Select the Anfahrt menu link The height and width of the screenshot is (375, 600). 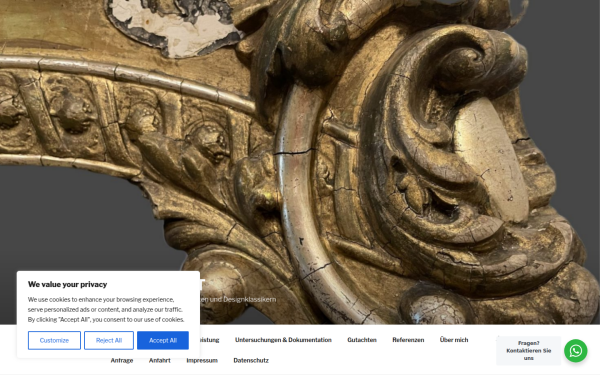160,360
